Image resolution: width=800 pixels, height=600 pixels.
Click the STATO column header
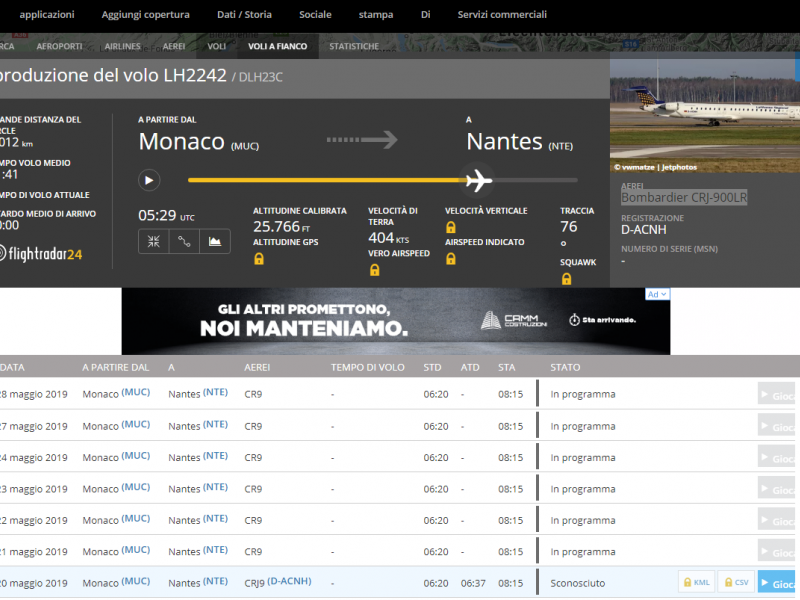tap(565, 367)
